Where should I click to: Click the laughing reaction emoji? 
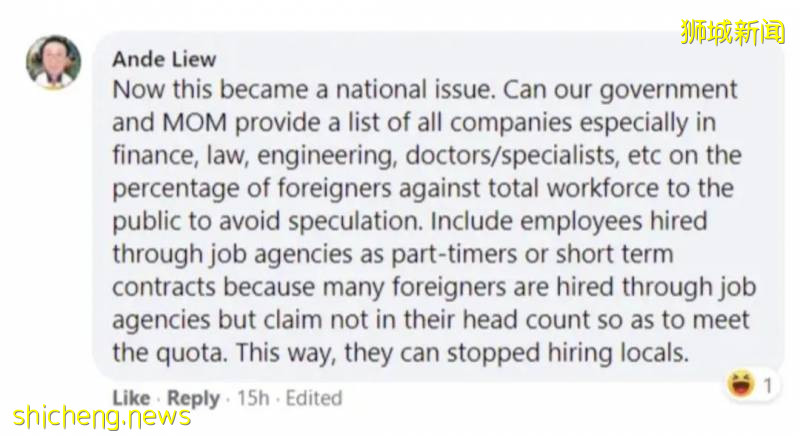point(741,384)
